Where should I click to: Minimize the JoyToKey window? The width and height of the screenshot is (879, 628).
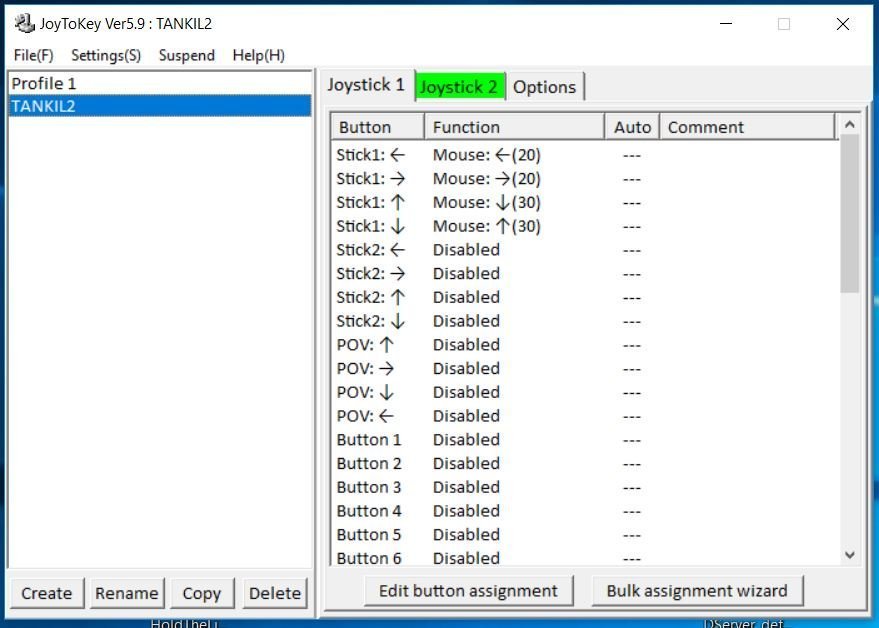726,24
